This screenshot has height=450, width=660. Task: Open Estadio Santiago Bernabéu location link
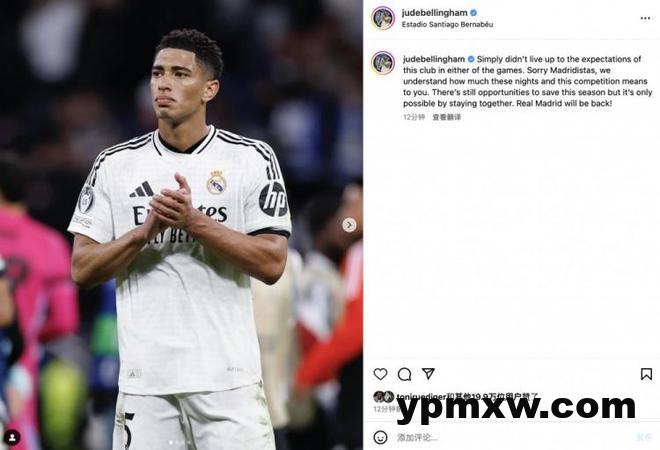[x=447, y=24]
